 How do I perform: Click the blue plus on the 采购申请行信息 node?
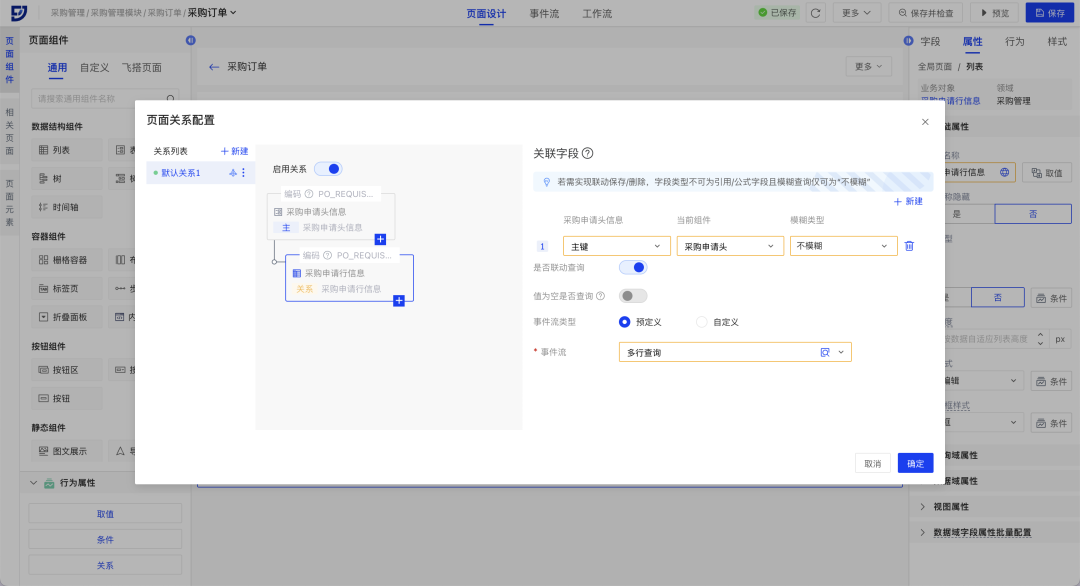pos(399,300)
